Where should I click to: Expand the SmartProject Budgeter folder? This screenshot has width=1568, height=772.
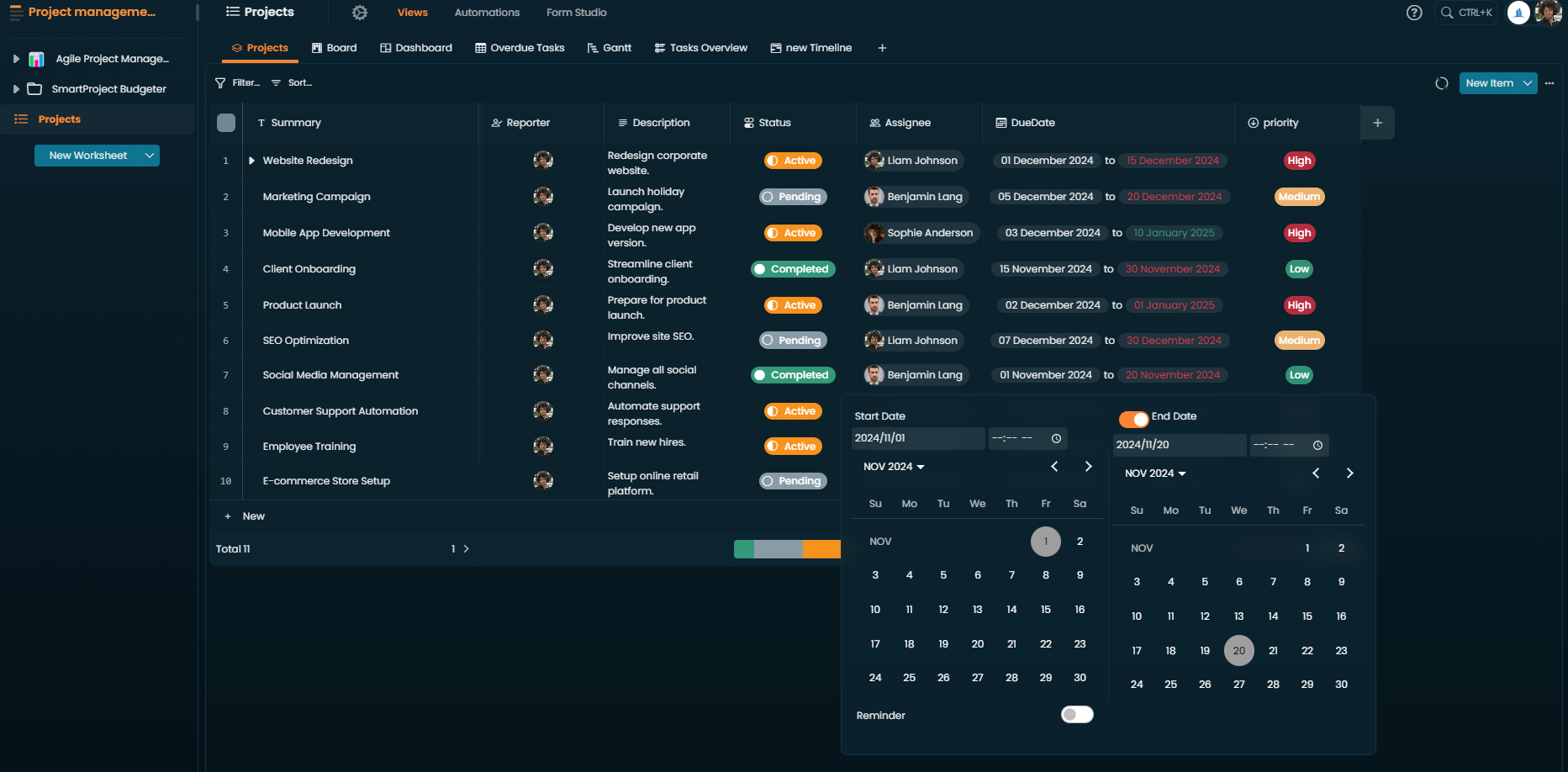[x=15, y=89]
